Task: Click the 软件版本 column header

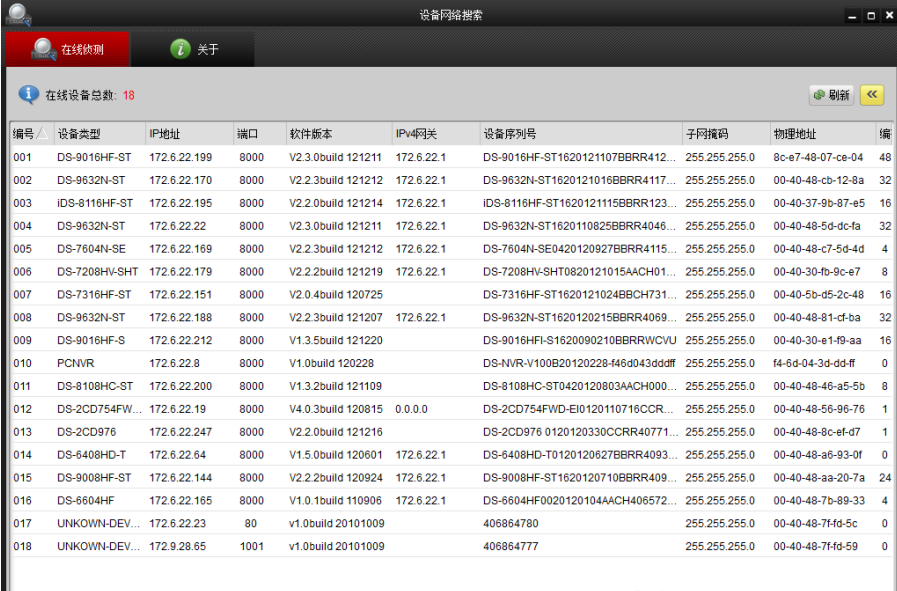Action: 311,134
